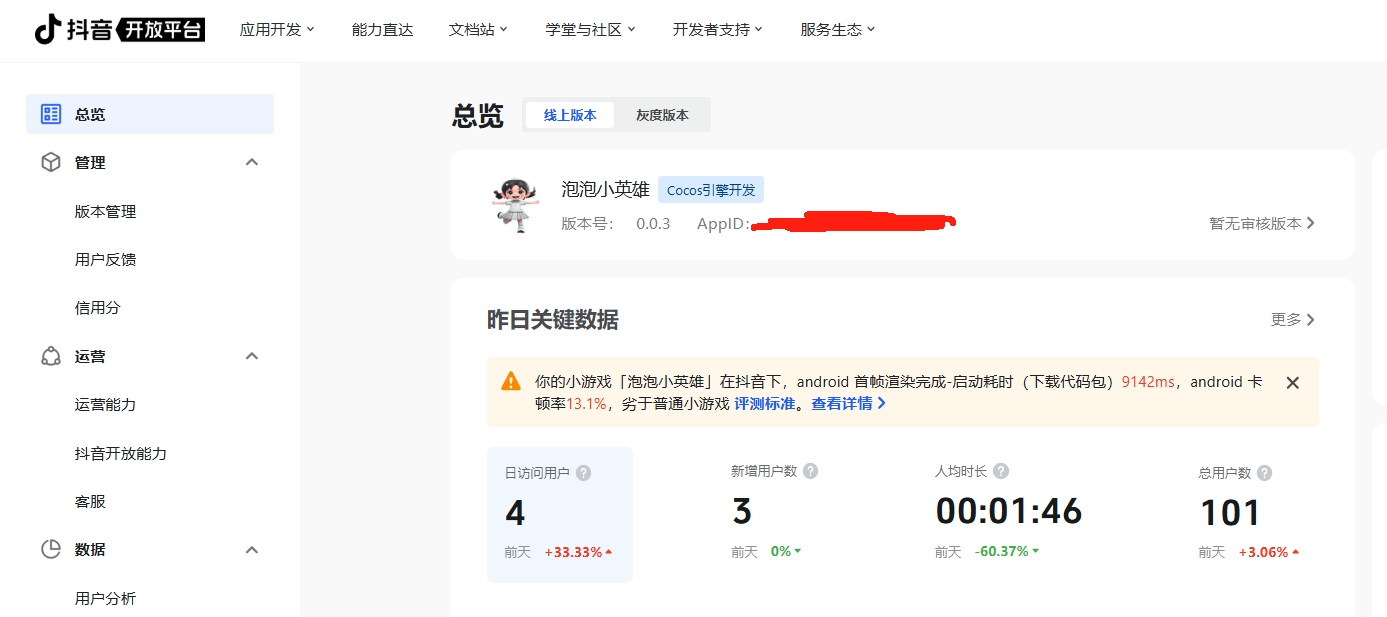The image size is (1387, 617).
Task: Click the 管理 cube icon
Action: coord(51,162)
